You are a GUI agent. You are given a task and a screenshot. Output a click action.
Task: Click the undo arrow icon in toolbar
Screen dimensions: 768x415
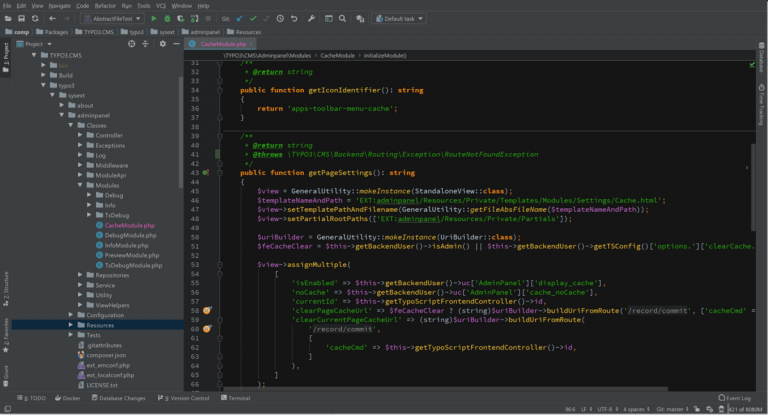coord(294,18)
